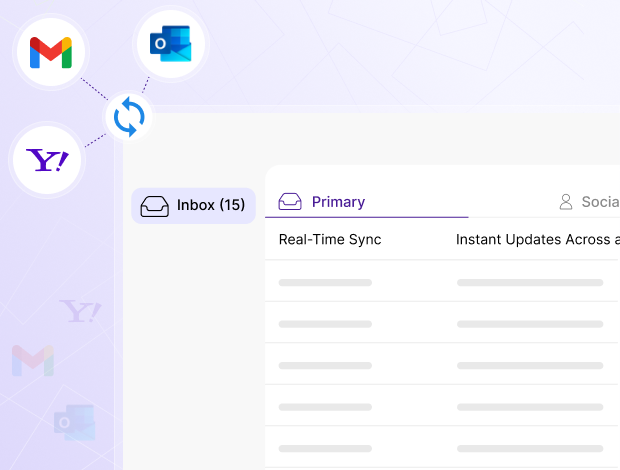Open the Real-Time Sync email
This screenshot has width=620, height=470.
click(442, 240)
